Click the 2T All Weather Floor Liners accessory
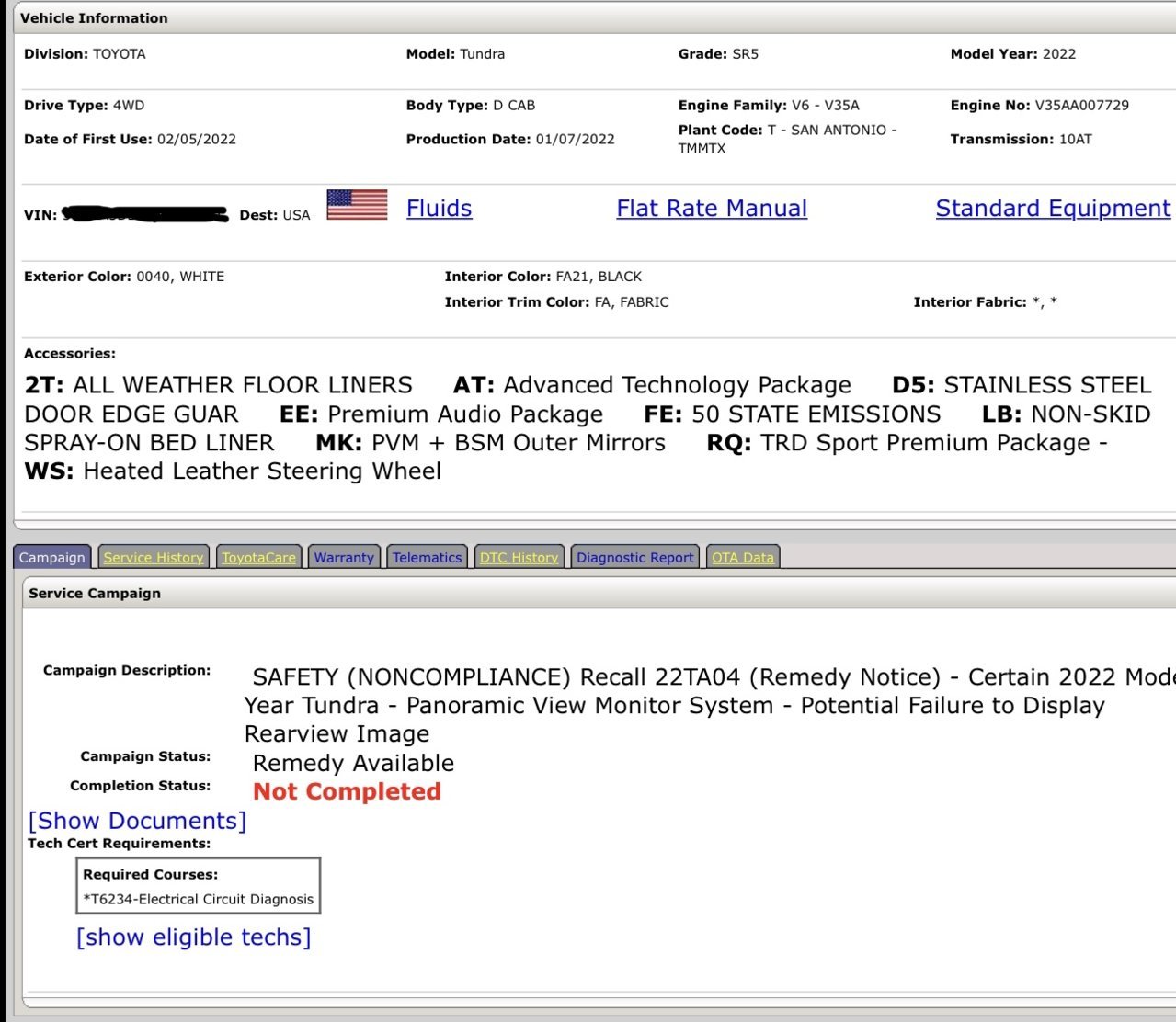1176x1022 pixels. [218, 384]
